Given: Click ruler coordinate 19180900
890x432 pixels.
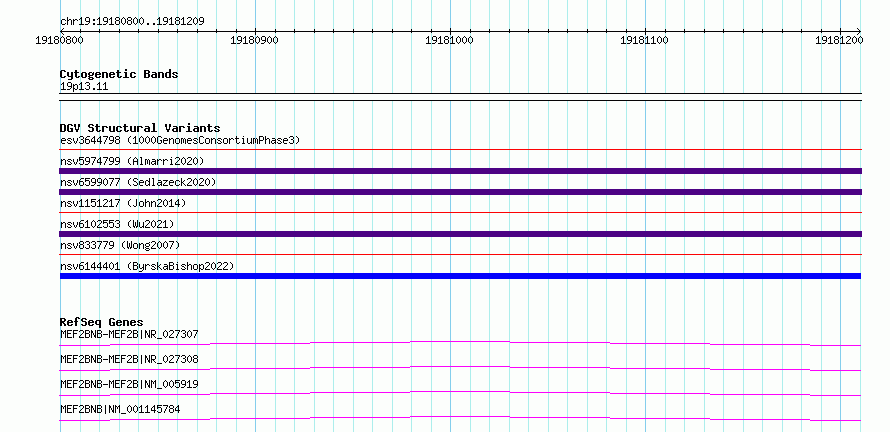Looking at the screenshot, I should pyautogui.click(x=254, y=41).
